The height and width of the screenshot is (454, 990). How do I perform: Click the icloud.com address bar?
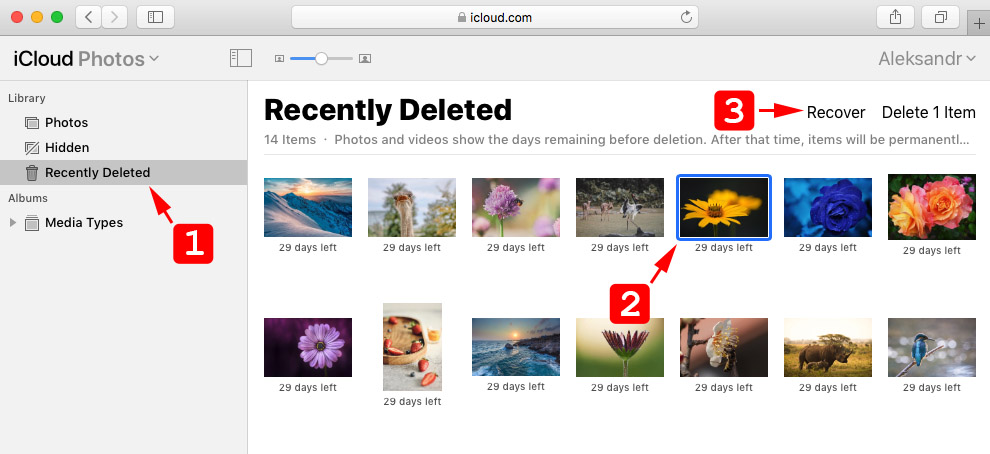click(494, 18)
